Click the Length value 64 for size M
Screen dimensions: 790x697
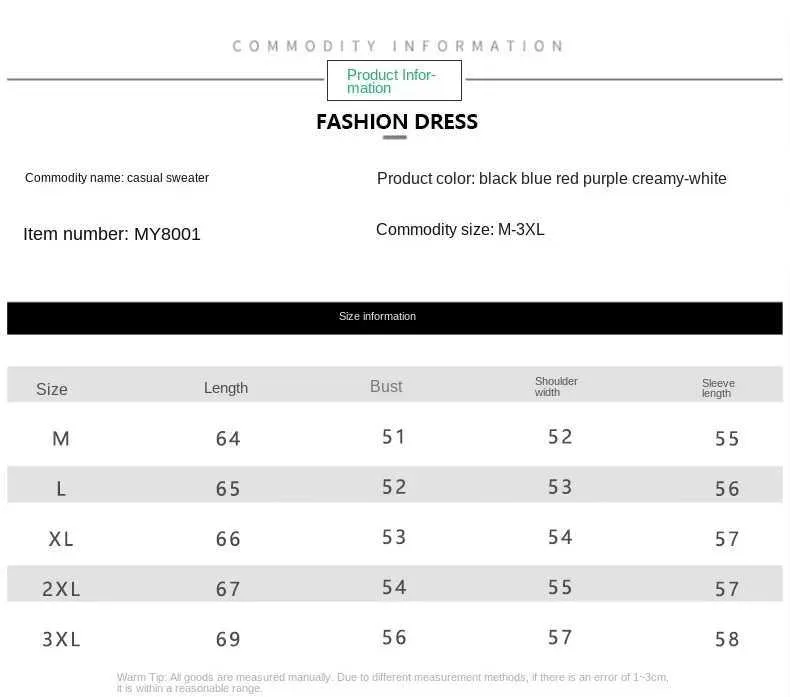[x=228, y=439]
